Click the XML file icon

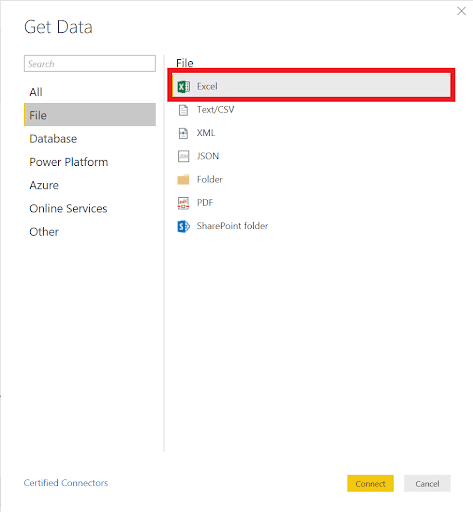click(183, 133)
